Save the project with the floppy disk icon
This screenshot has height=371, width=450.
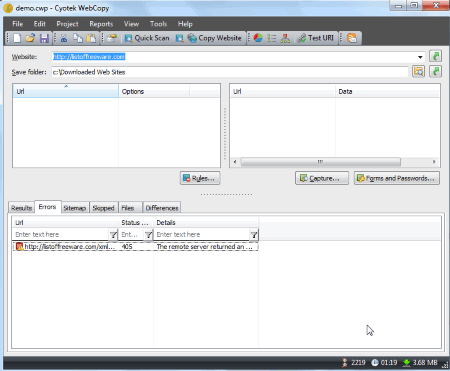44,38
